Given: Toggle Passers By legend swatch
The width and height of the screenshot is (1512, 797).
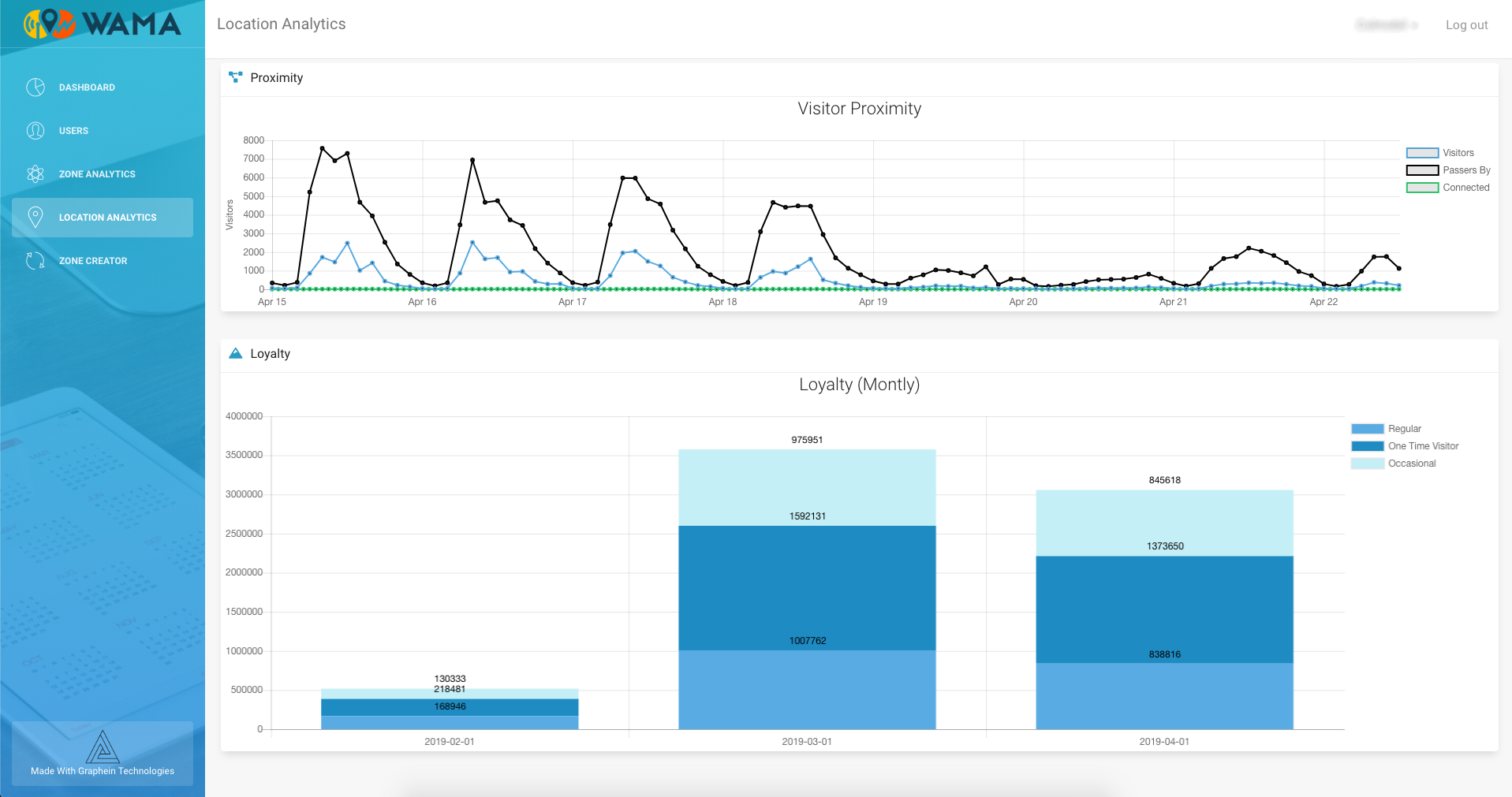Looking at the screenshot, I should (x=1422, y=170).
